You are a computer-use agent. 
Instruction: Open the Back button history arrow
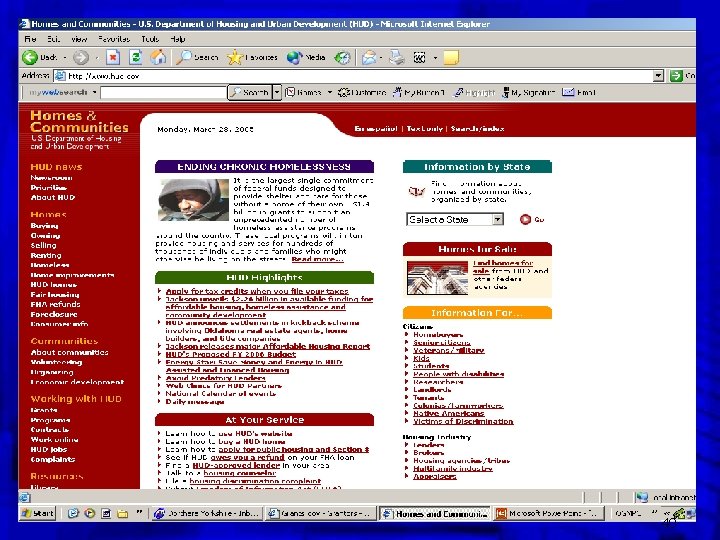pyautogui.click(x=65, y=57)
